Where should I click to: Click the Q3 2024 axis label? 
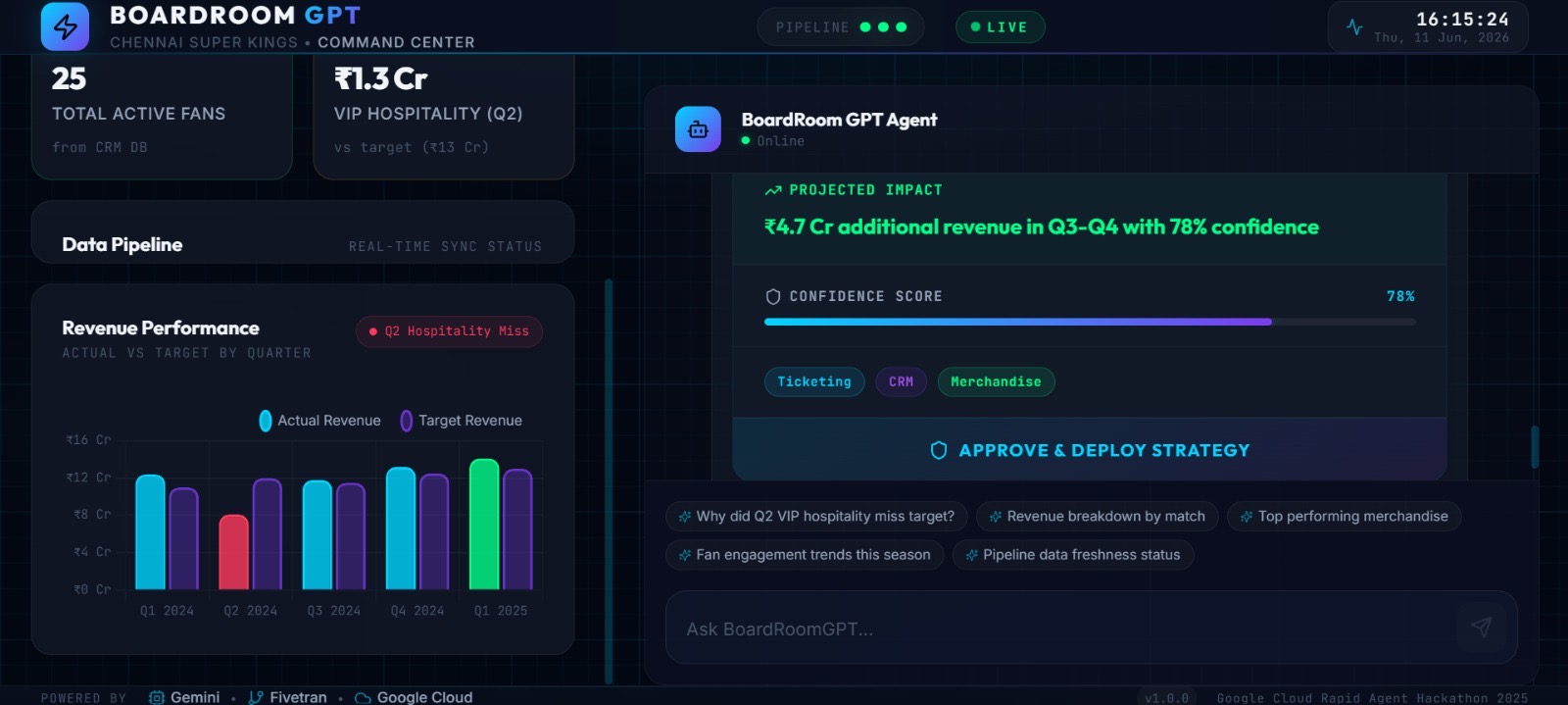point(333,611)
